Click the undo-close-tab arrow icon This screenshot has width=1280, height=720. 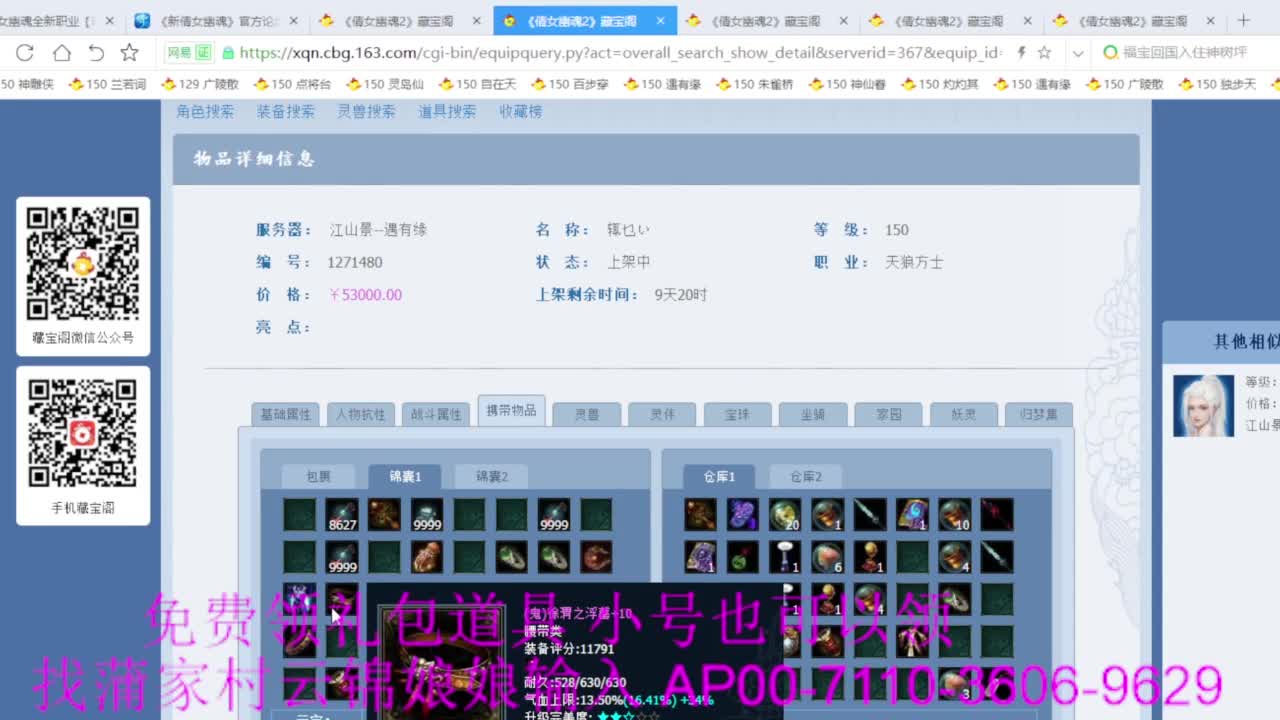click(96, 53)
